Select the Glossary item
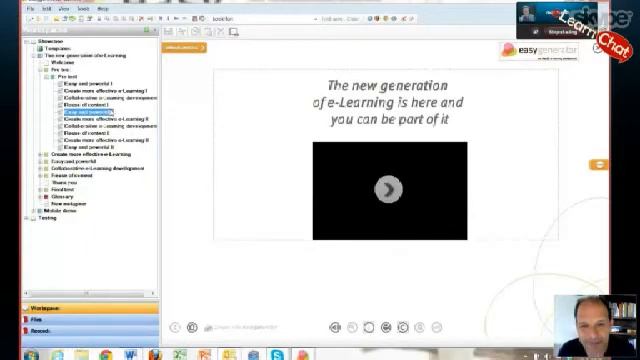Screen dimensions: 640x360 click(62, 197)
